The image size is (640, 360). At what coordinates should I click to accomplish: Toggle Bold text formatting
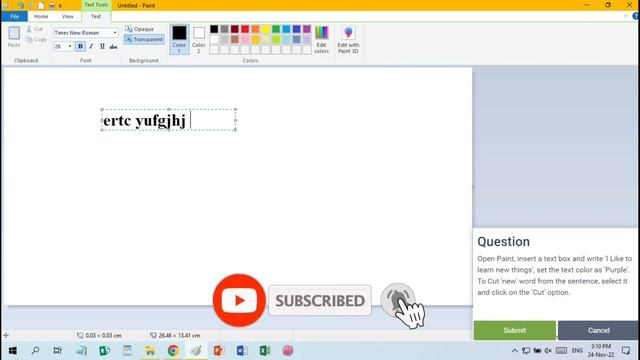click(80, 47)
